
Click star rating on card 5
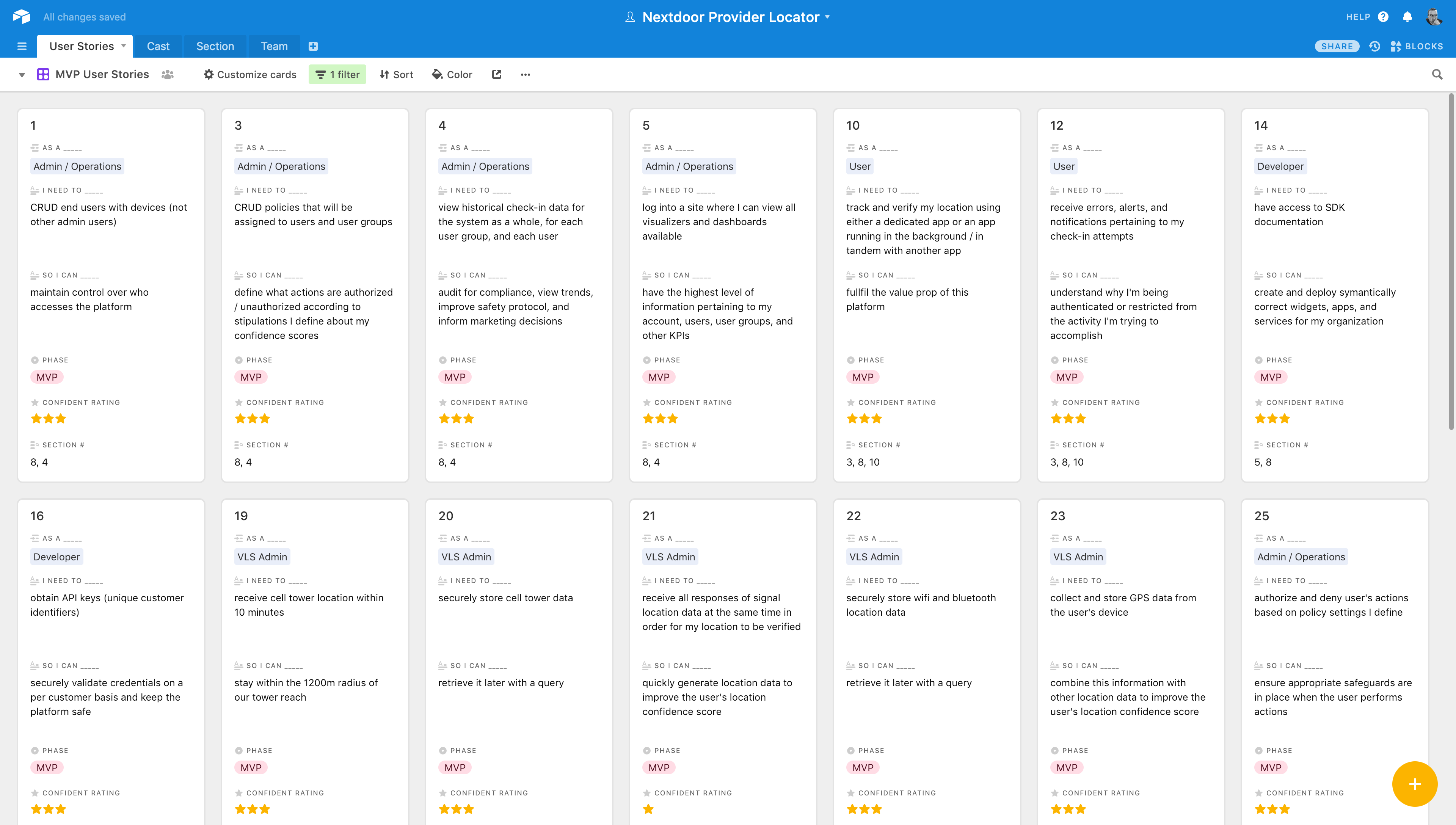coord(660,419)
